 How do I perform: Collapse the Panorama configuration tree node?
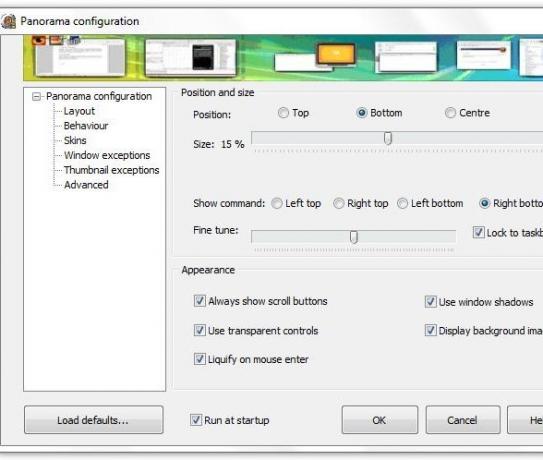pyautogui.click(x=36, y=96)
